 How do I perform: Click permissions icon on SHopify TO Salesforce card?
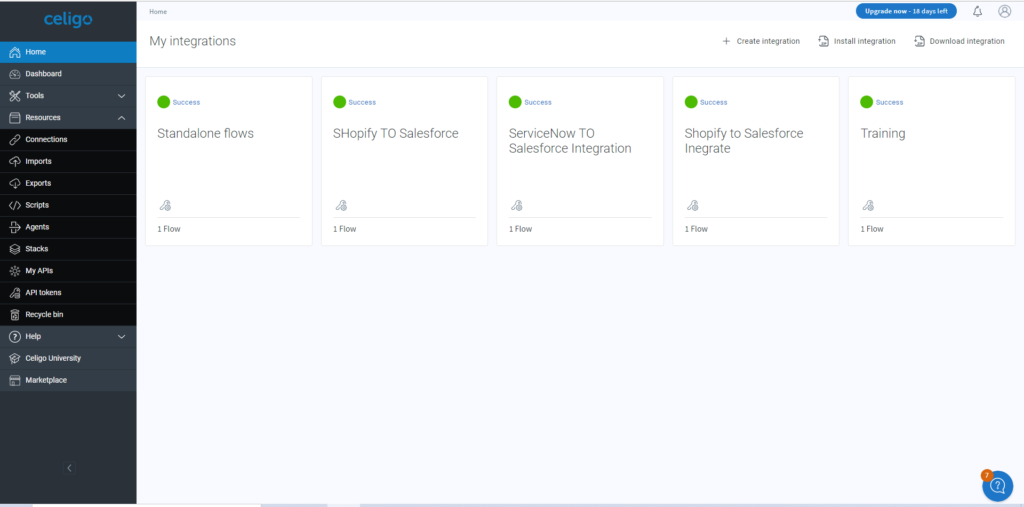[x=341, y=205]
